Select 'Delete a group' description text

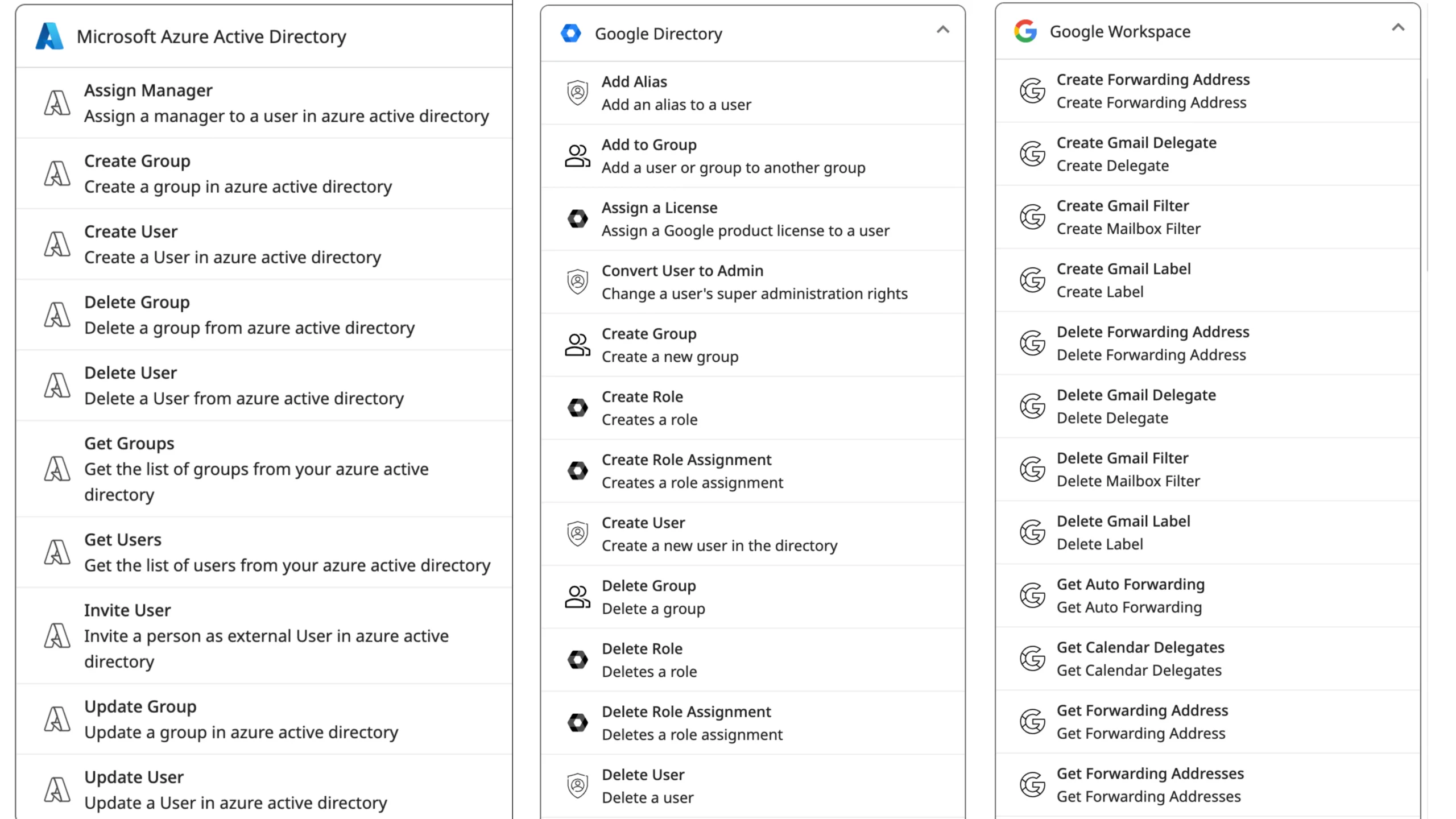tap(653, 609)
